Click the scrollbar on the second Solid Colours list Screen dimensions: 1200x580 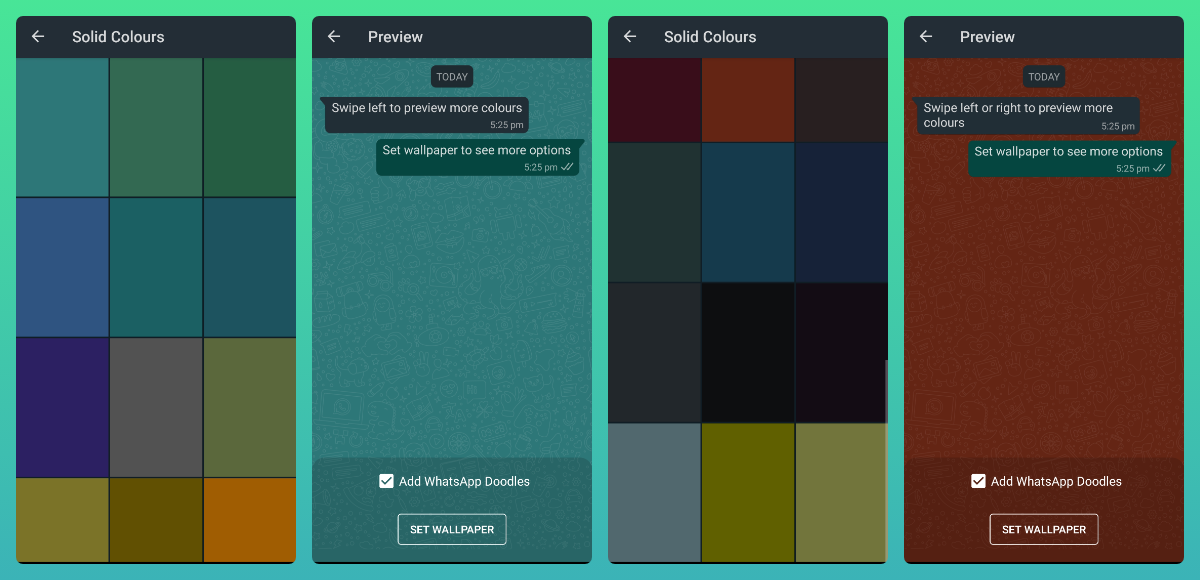tap(884, 390)
